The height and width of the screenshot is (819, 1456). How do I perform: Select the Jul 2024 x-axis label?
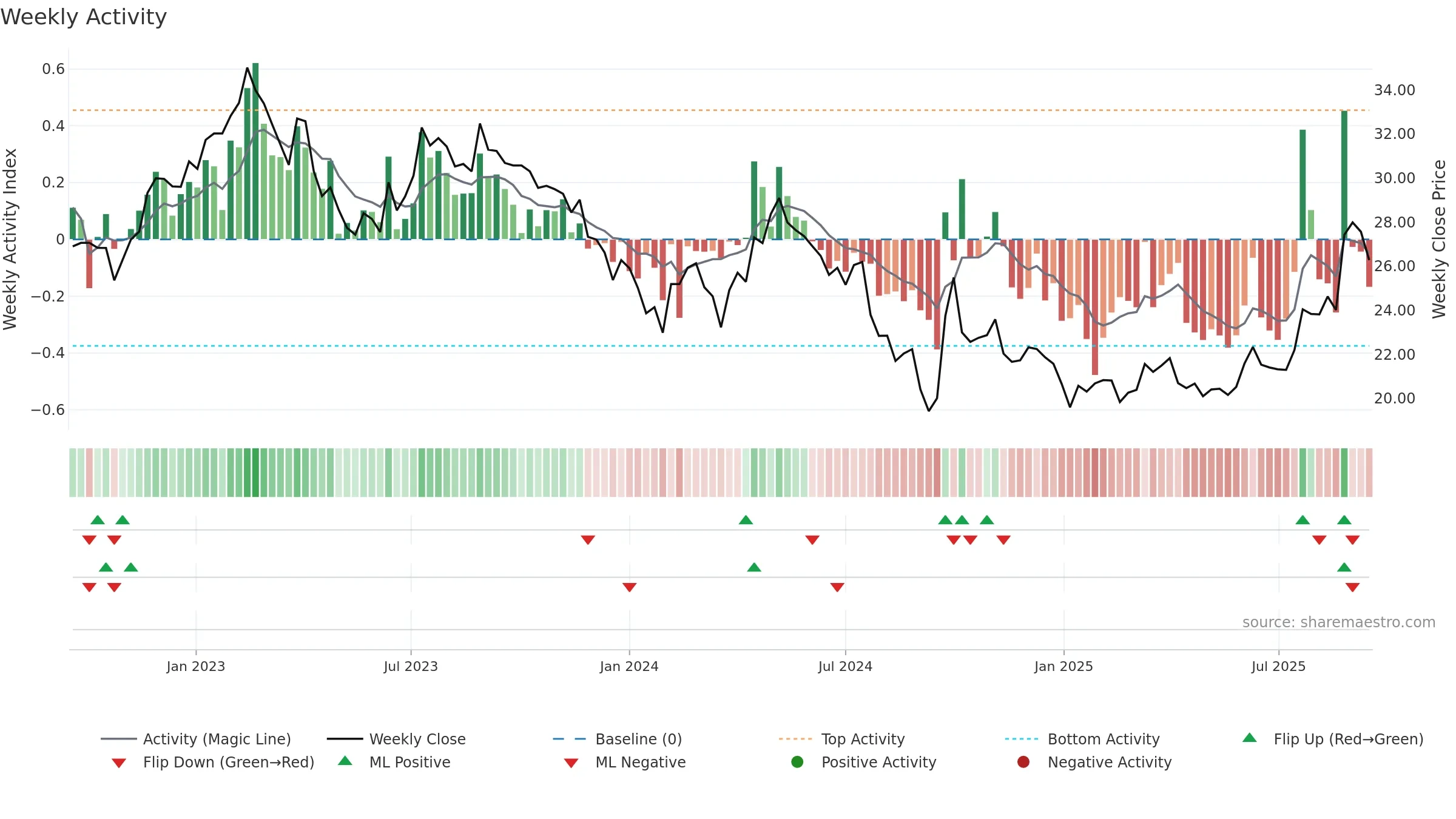point(845,666)
